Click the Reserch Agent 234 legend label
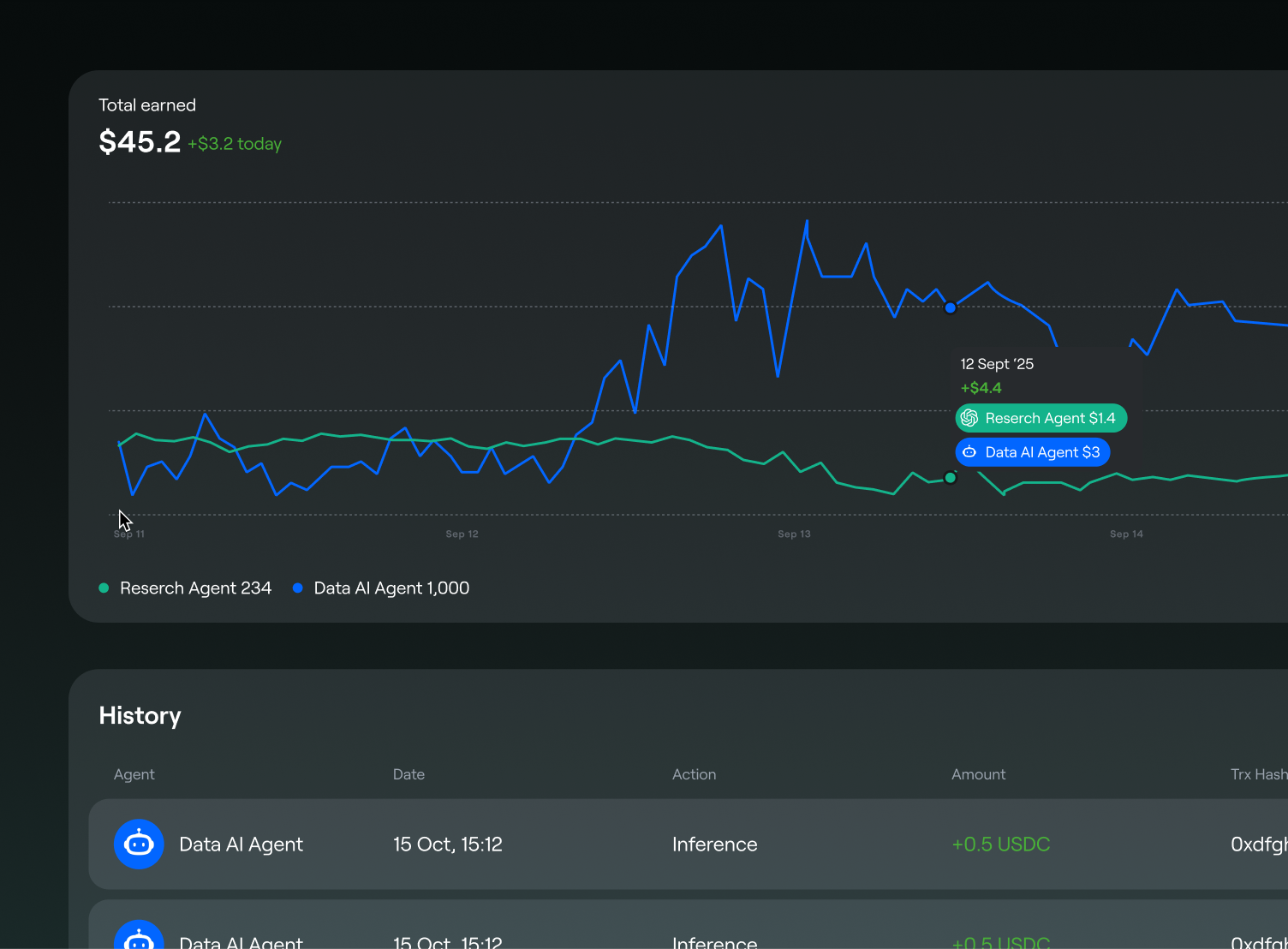This screenshot has height=949, width=1288. tap(195, 588)
